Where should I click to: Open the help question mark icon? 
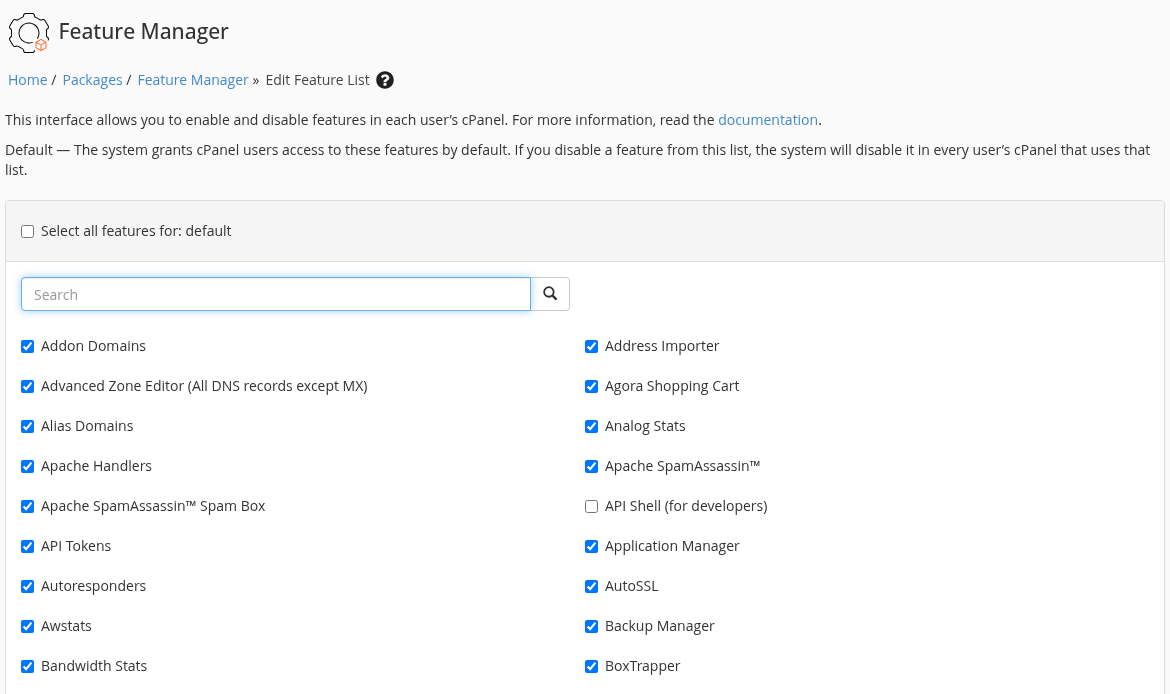click(x=385, y=80)
